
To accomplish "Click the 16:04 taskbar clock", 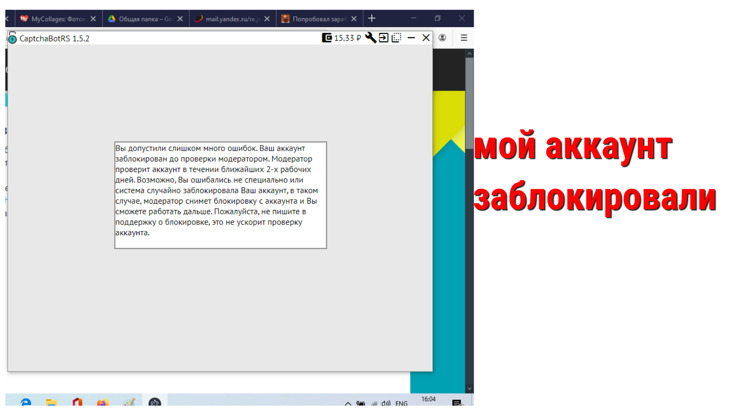I will click(428, 399).
